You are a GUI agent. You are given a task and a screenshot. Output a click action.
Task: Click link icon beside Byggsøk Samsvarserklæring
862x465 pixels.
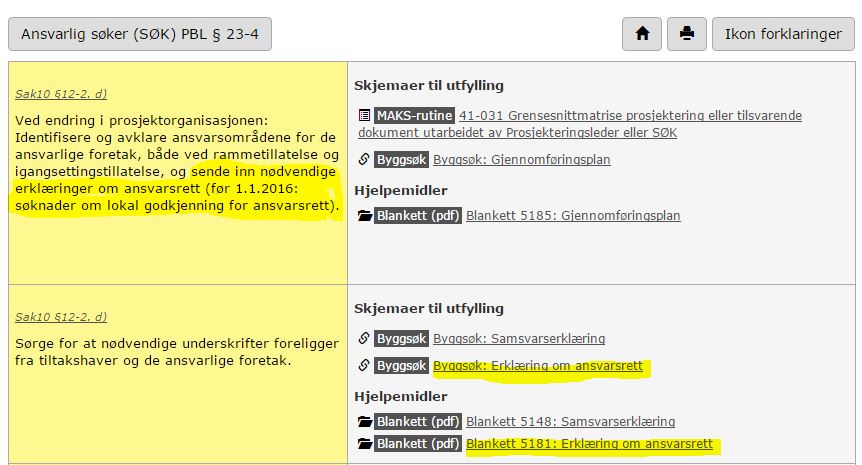tap(363, 339)
